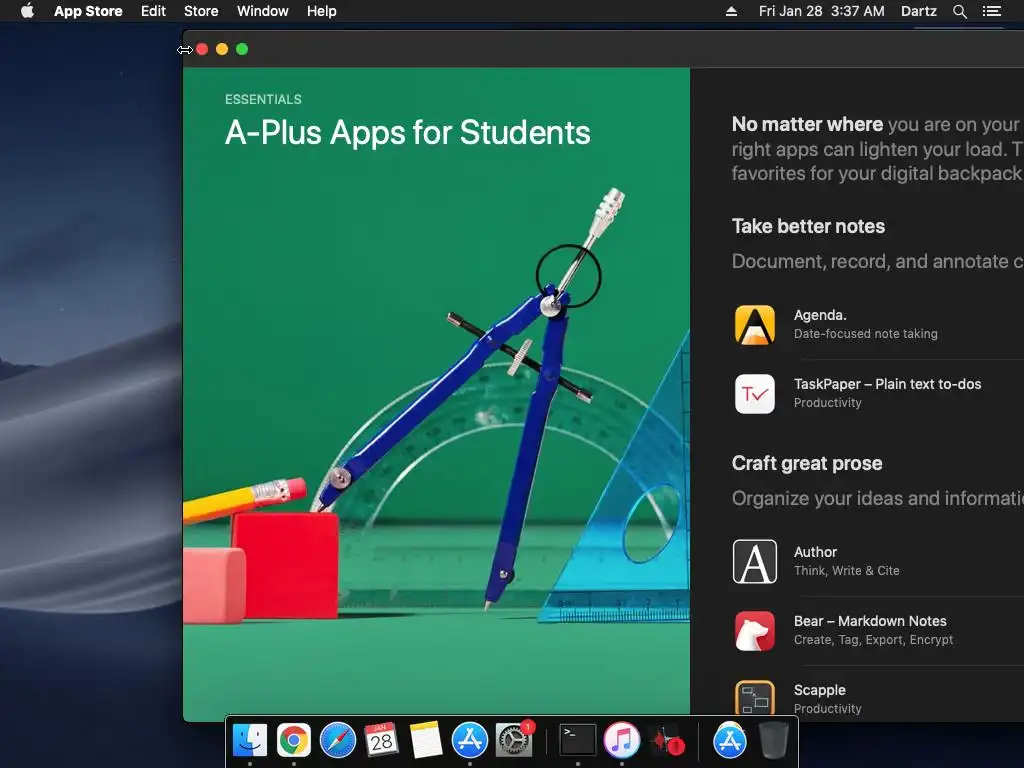Viewport: 1024px width, 768px height.
Task: Open the Edit menu
Action: coord(153,11)
